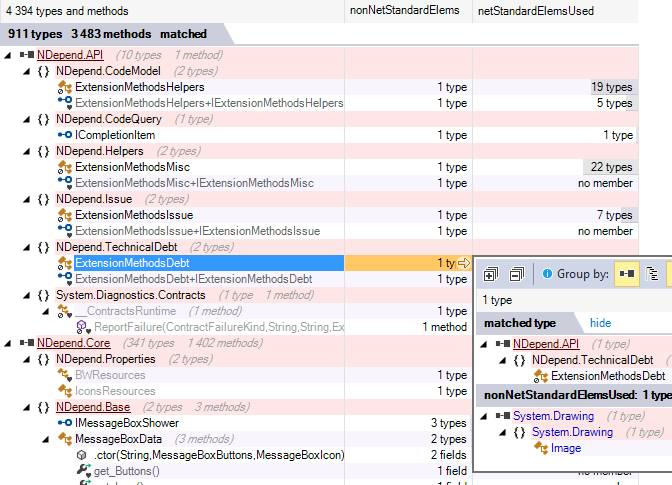Collapse the NDepend.API assembly node
The image size is (672, 485).
point(9,55)
